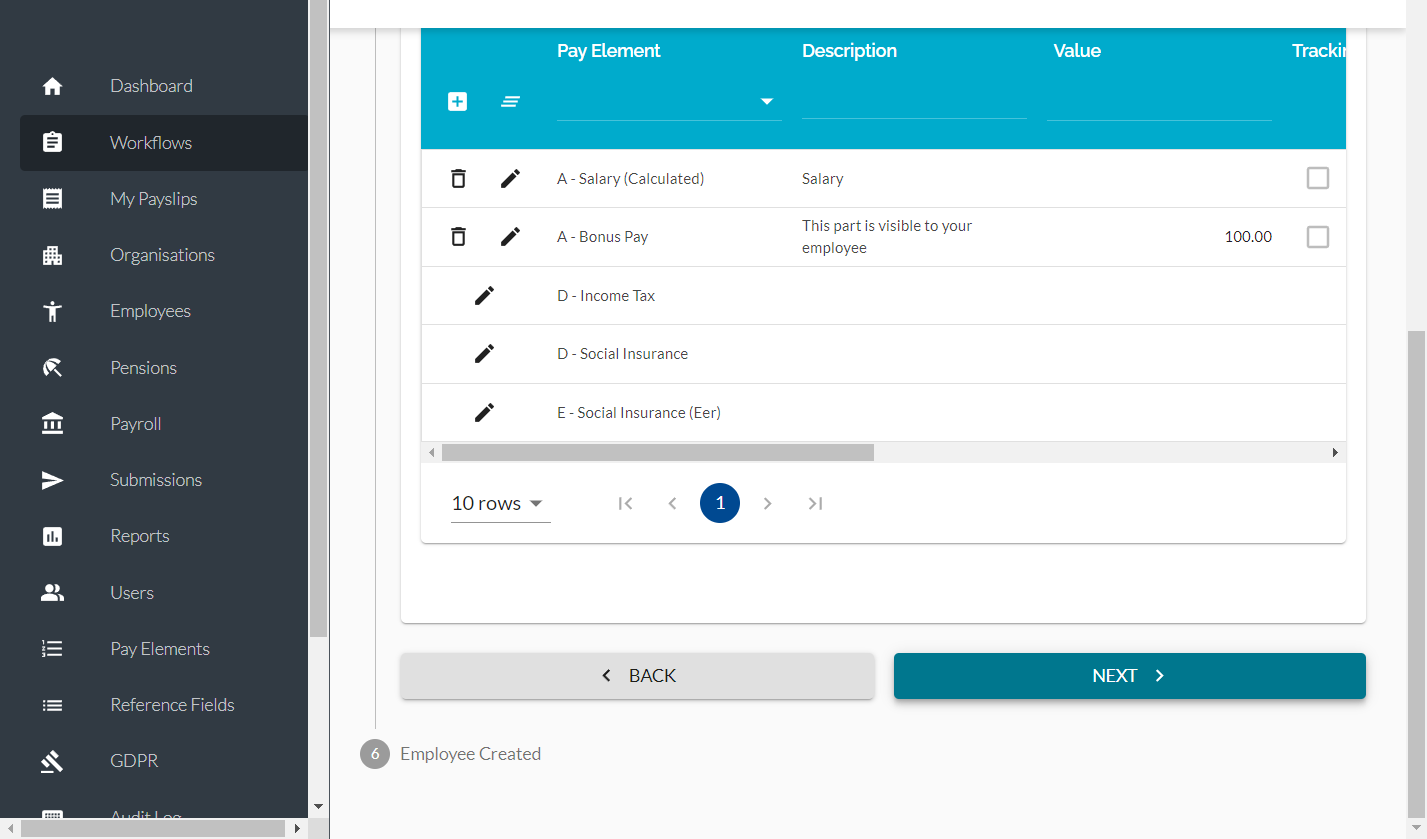This screenshot has width=1427, height=839.
Task: Click the Dashboard home icon
Action: pos(53,86)
